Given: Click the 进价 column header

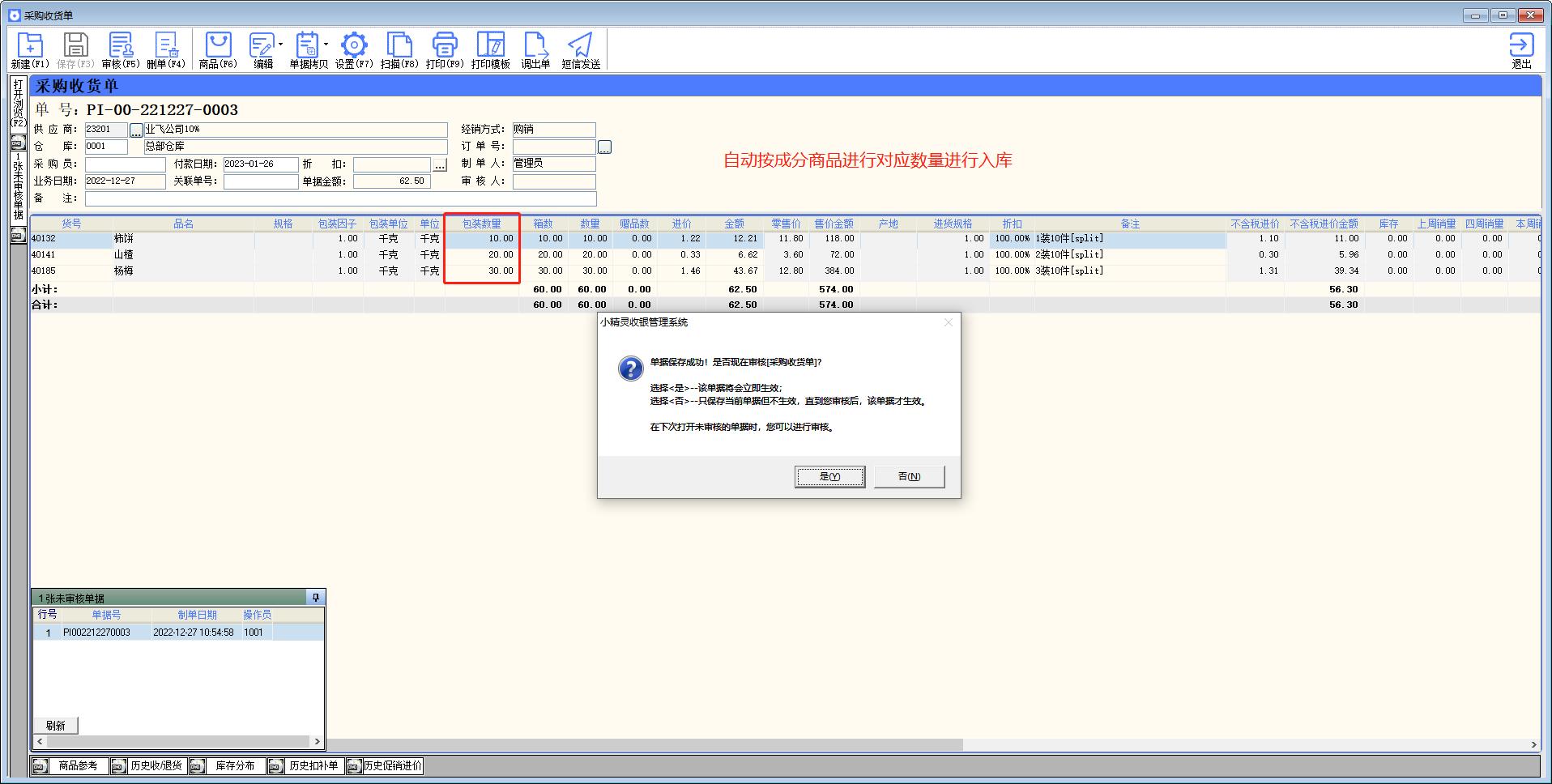Looking at the screenshot, I should point(681,224).
